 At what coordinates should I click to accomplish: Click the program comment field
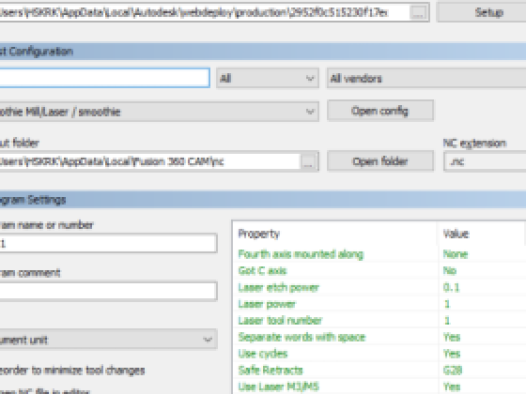pyautogui.click(x=108, y=291)
